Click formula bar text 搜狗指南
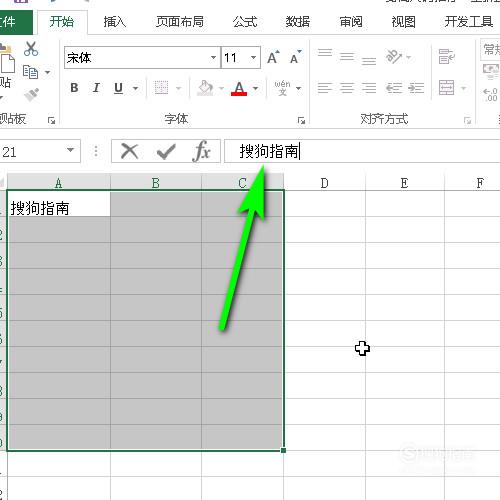Screen dimensions: 500x500 (x=269, y=151)
